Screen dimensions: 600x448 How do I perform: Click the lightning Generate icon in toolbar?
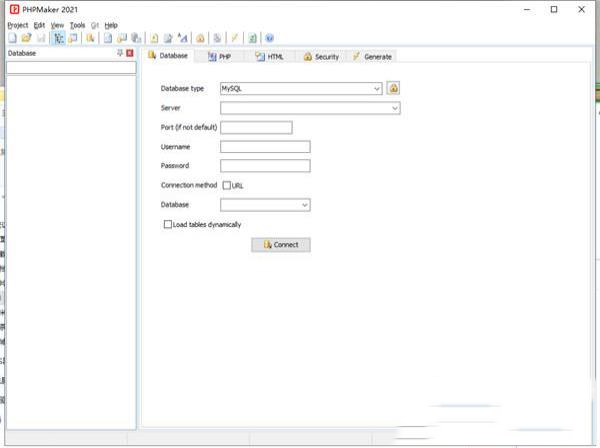pos(233,38)
